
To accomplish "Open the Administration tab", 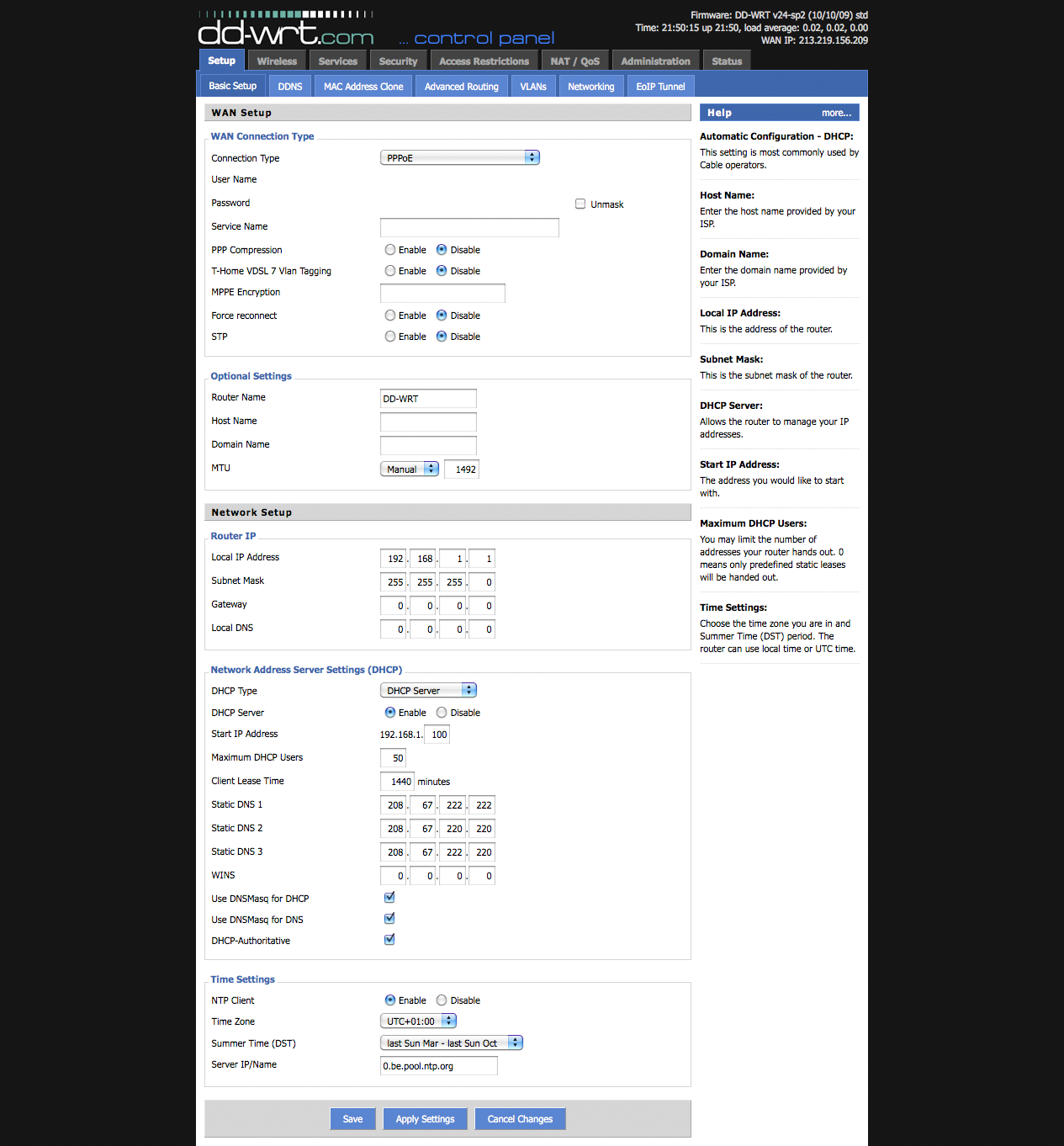I will pos(655,61).
